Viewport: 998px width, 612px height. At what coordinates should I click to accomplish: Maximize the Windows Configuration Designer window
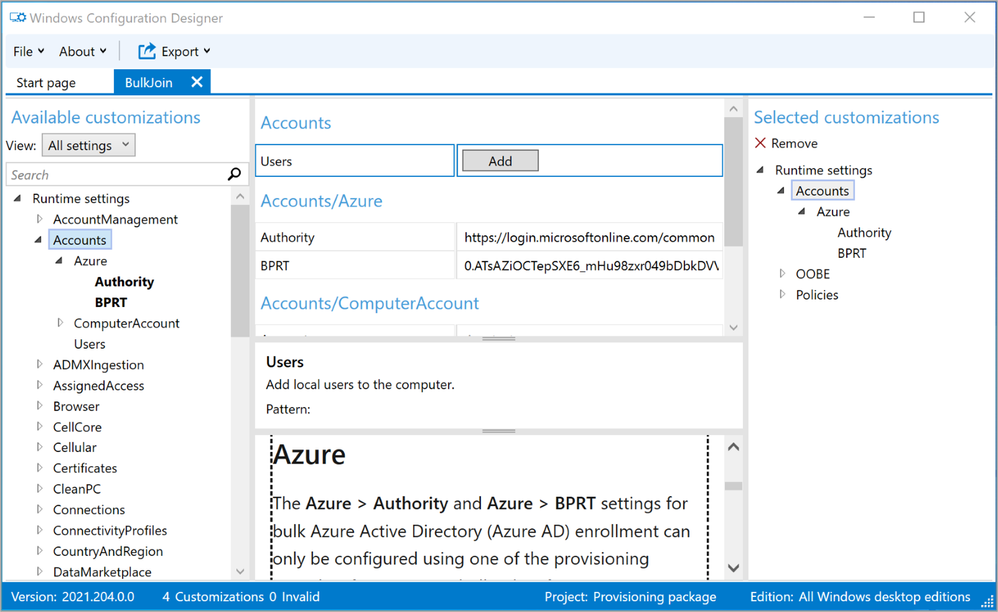point(918,17)
